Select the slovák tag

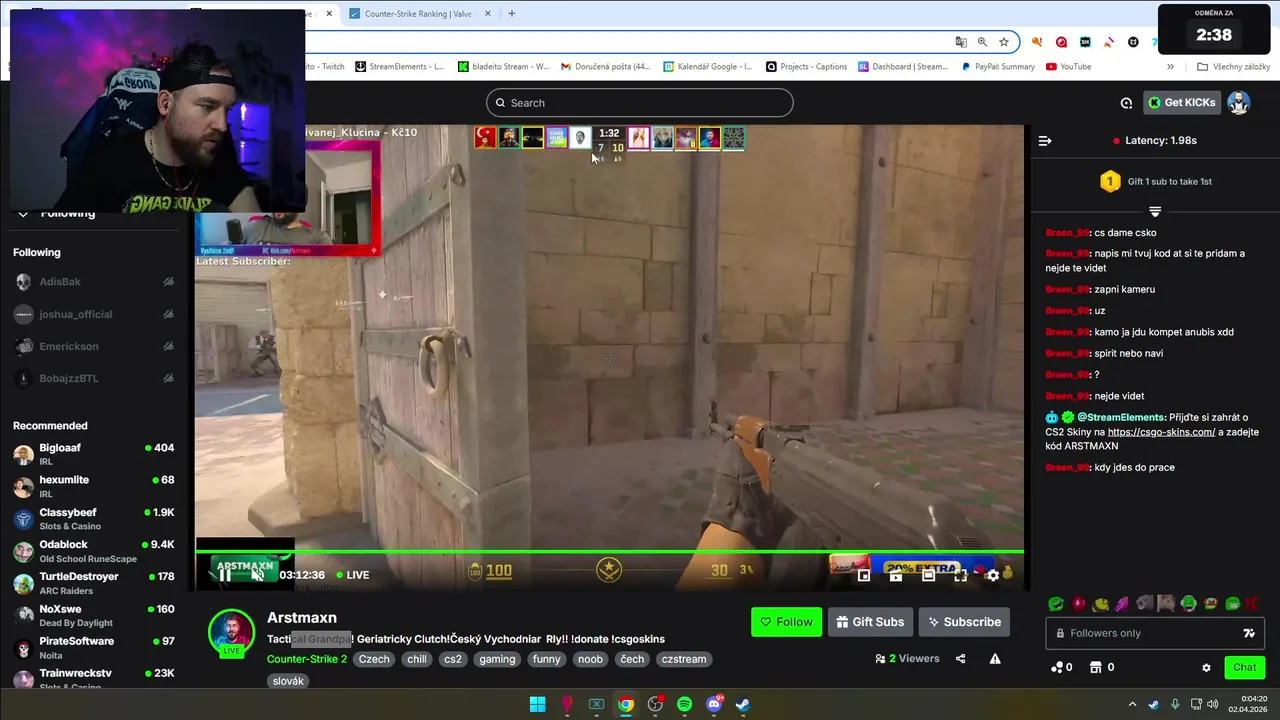288,681
